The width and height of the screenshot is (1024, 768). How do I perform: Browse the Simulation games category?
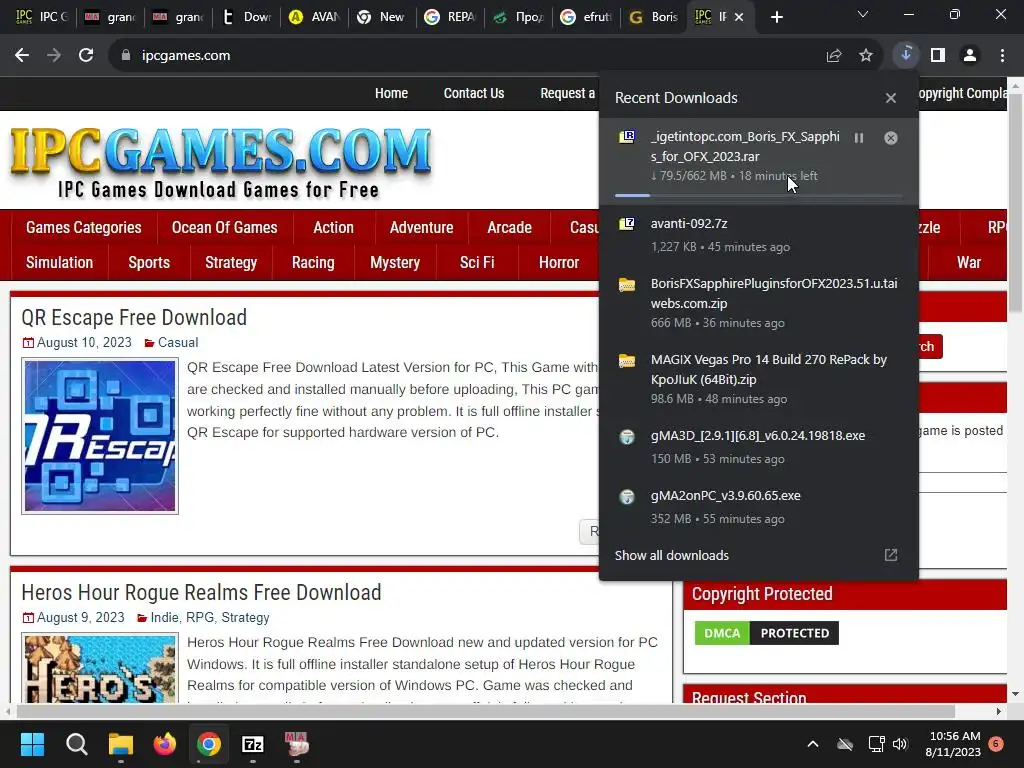[x=59, y=263]
